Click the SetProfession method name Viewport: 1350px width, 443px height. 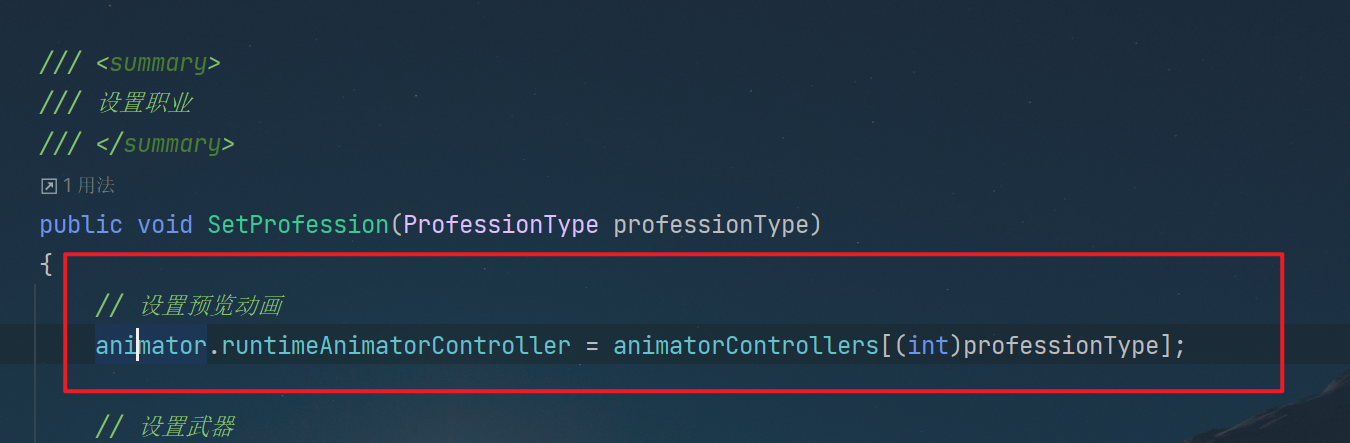298,225
